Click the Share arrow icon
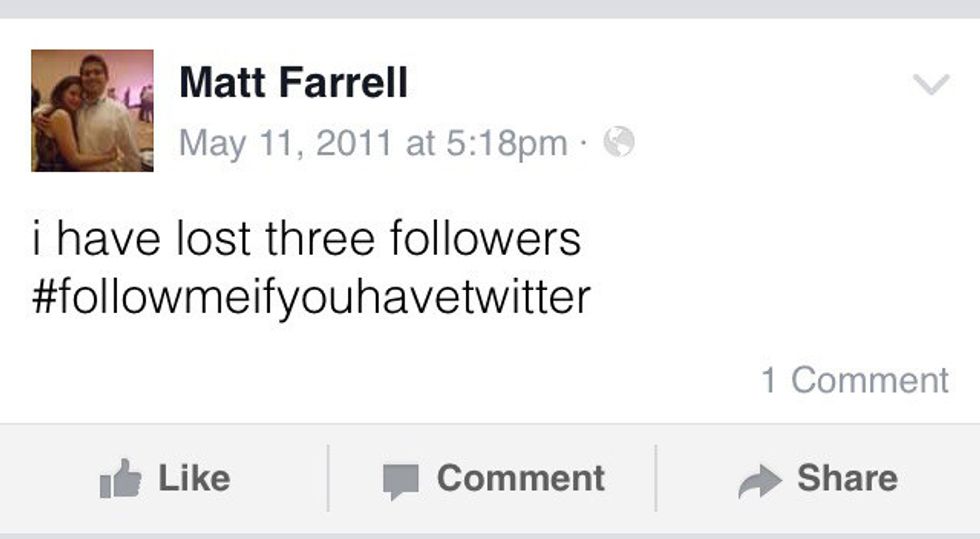 [760, 481]
